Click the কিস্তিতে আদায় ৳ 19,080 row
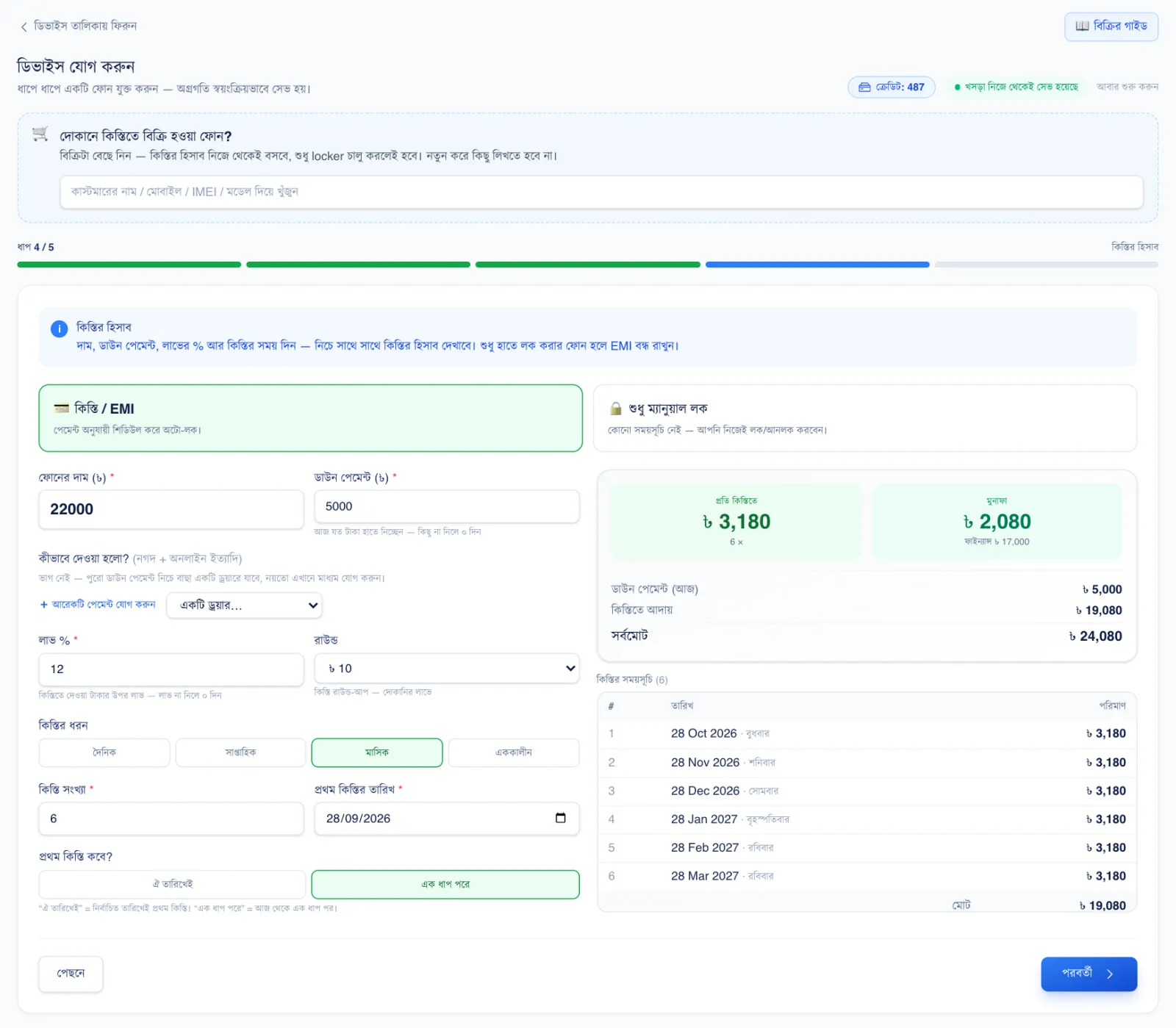 point(867,610)
